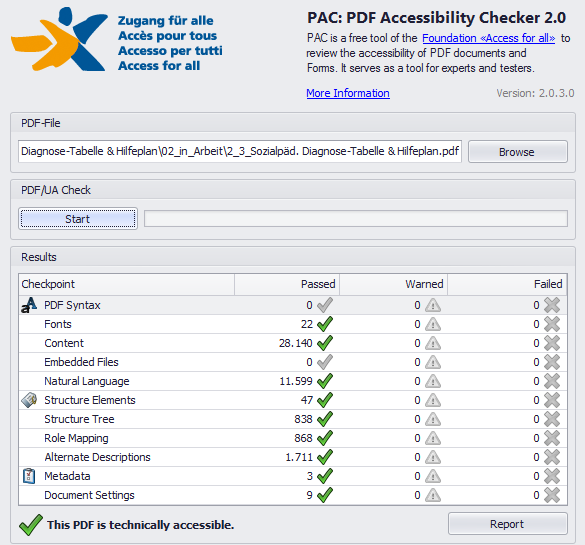Click the warning triangle in PDF Syntax row

click(433, 306)
